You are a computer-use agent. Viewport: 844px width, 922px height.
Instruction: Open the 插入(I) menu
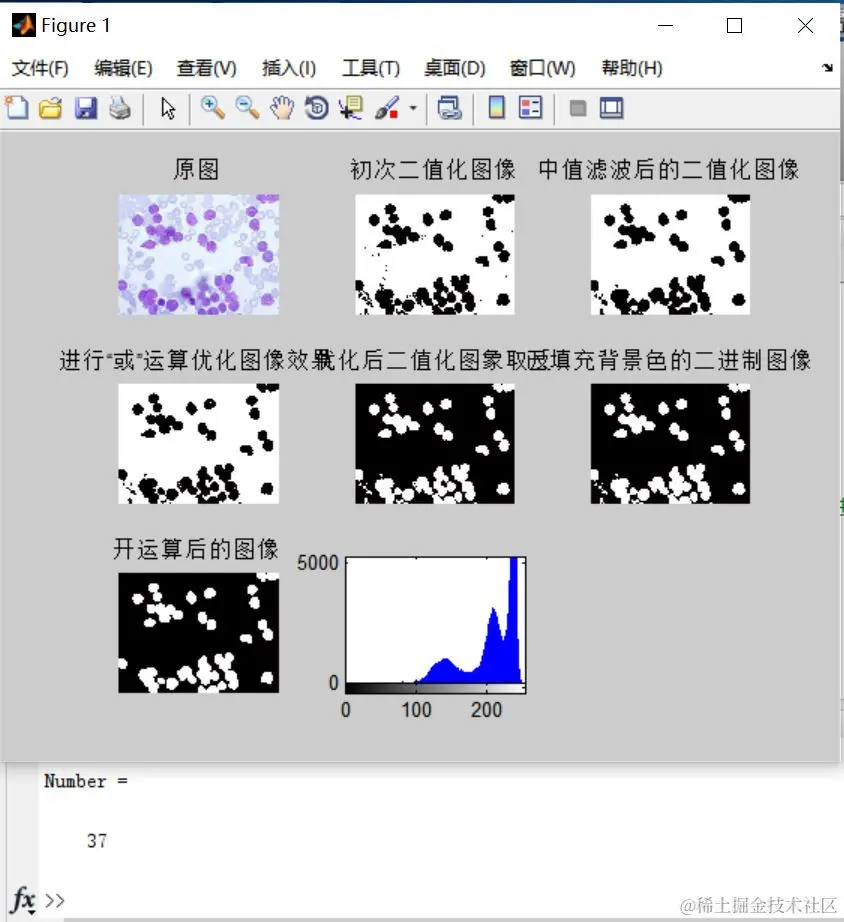[289, 68]
